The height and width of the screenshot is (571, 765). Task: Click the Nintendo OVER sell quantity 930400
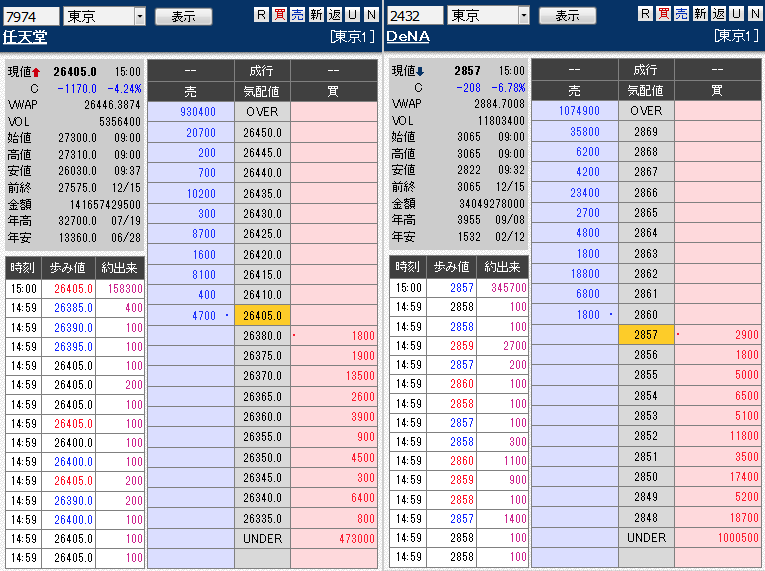[x=198, y=112]
